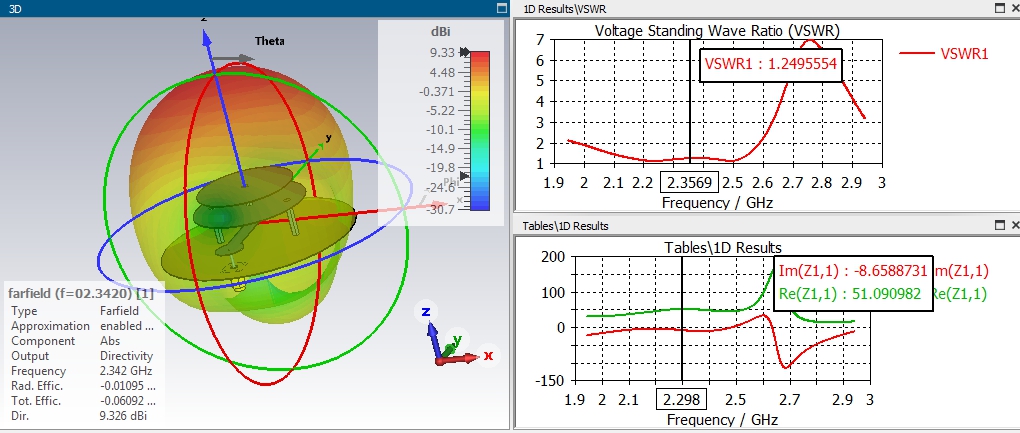Select the VSWR1 legend entry
Viewport: 1020px width, 433px height.
coord(945,54)
